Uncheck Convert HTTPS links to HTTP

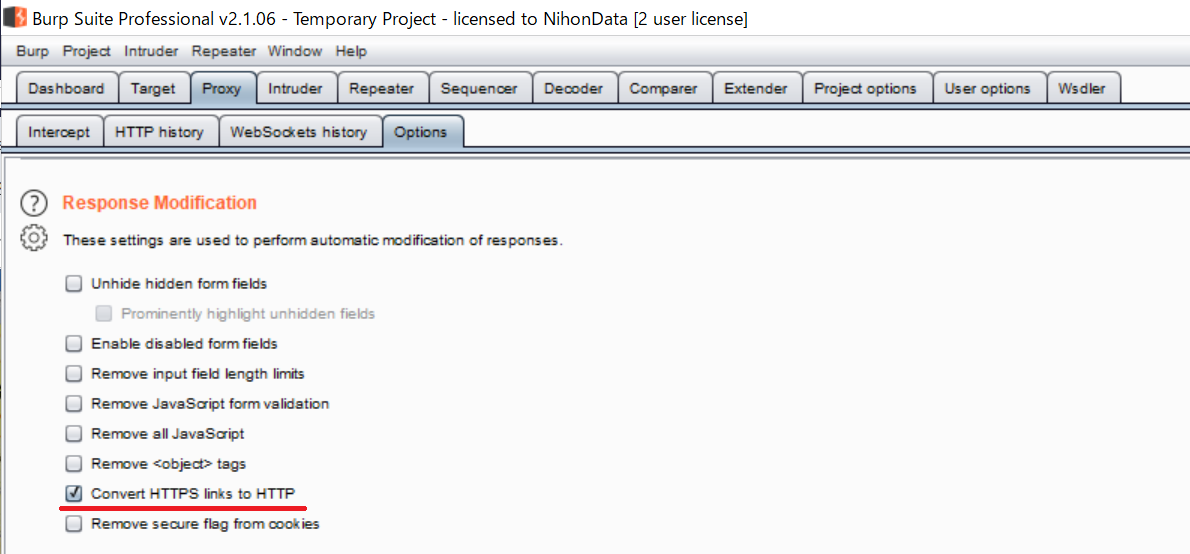(x=74, y=493)
